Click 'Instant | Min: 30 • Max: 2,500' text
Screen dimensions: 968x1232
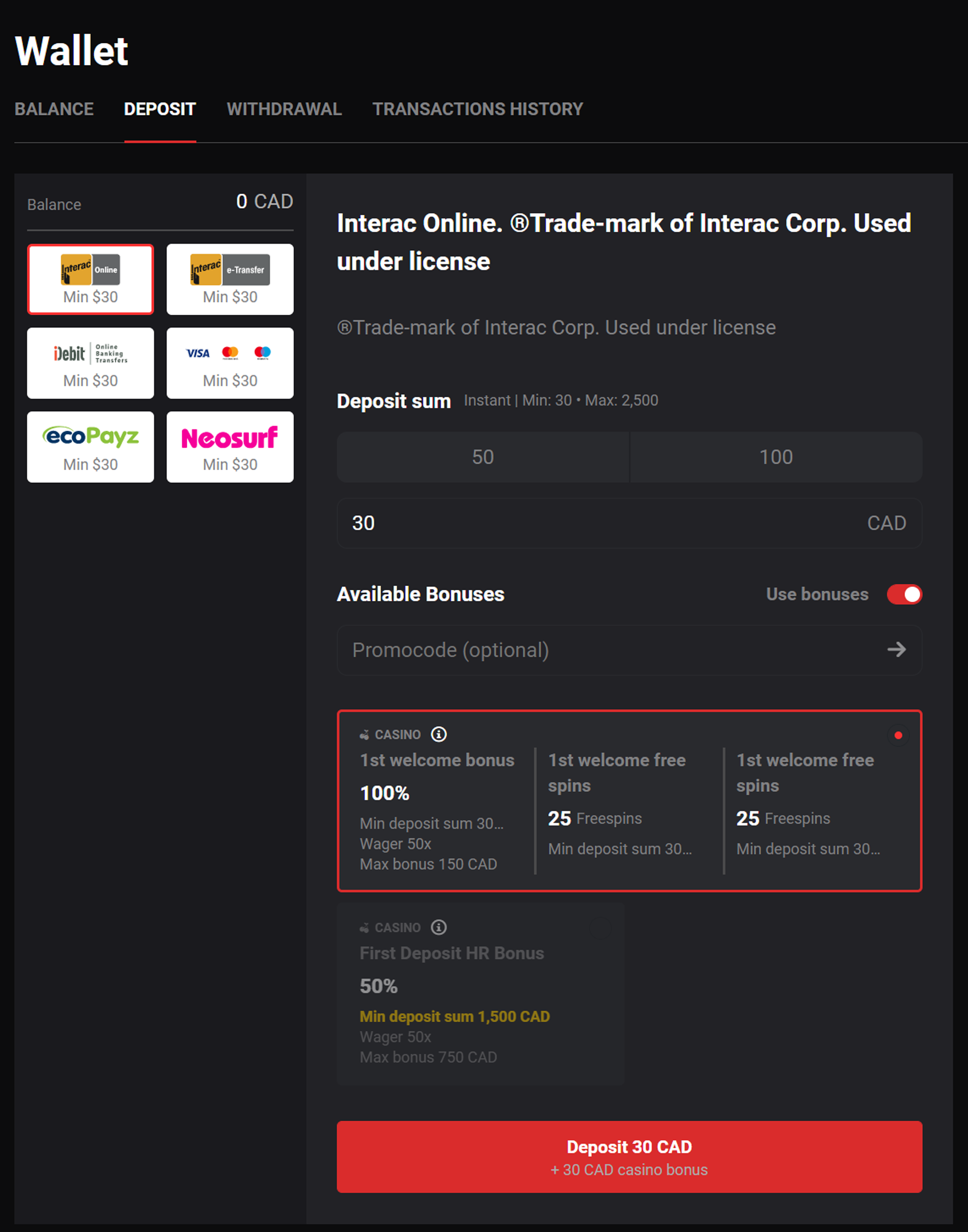(x=561, y=401)
